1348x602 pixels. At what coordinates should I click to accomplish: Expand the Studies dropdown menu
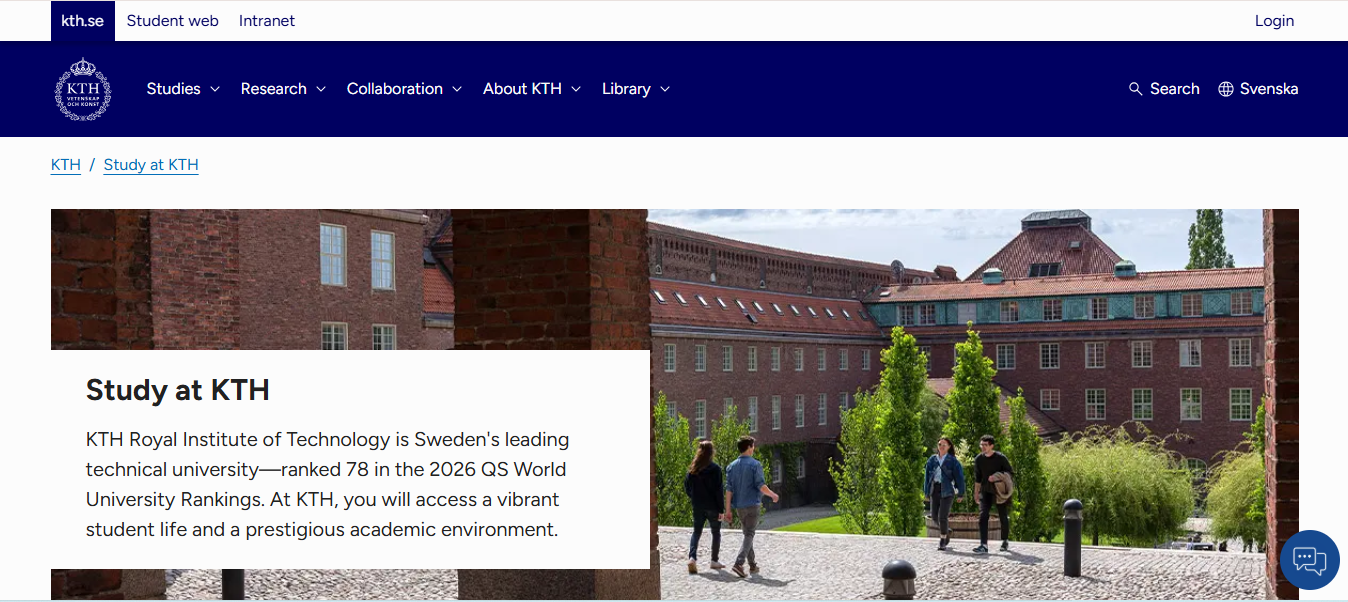pos(175,88)
